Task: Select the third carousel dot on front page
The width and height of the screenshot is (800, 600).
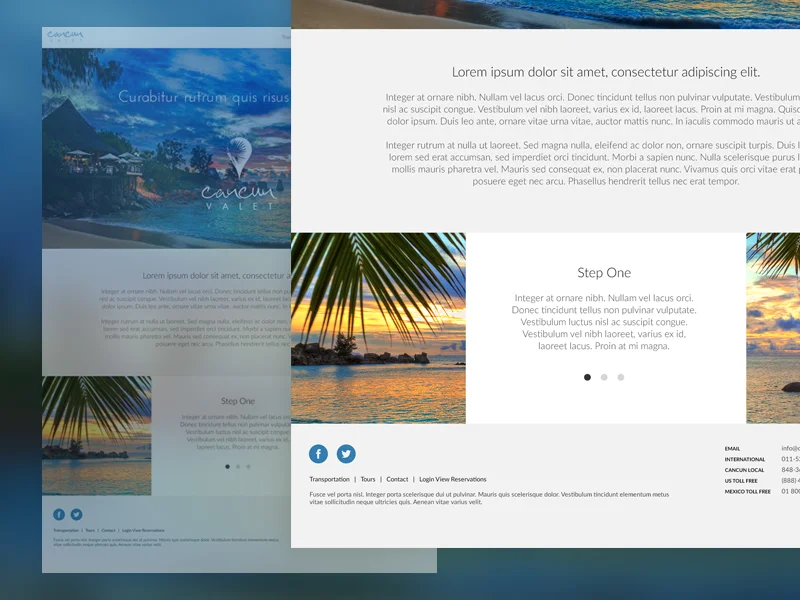Action: click(x=620, y=377)
